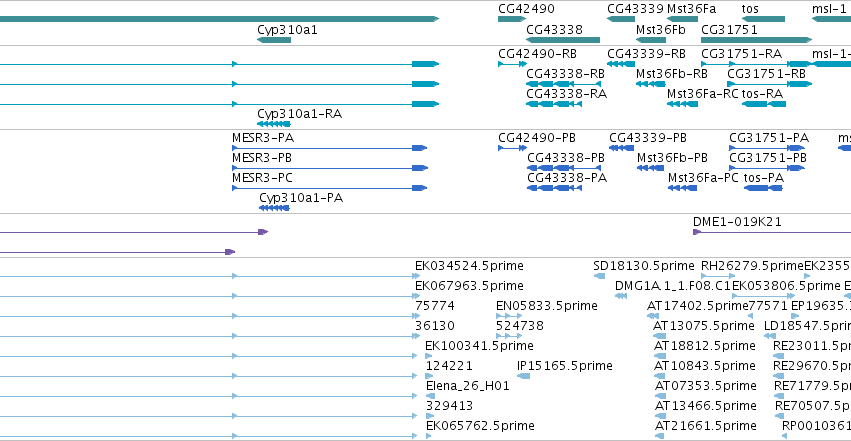The height and width of the screenshot is (441, 851).
Task: Click the AT13466.5prime EST label
Action: tap(706, 406)
